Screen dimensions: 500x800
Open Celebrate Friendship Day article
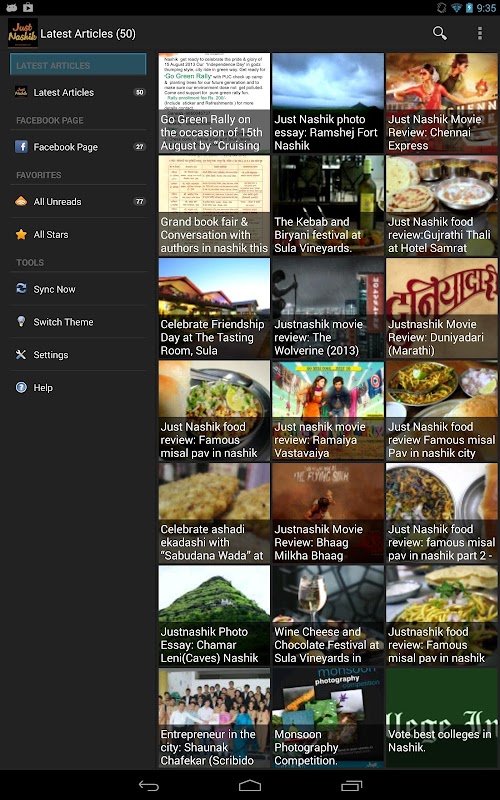(x=214, y=308)
